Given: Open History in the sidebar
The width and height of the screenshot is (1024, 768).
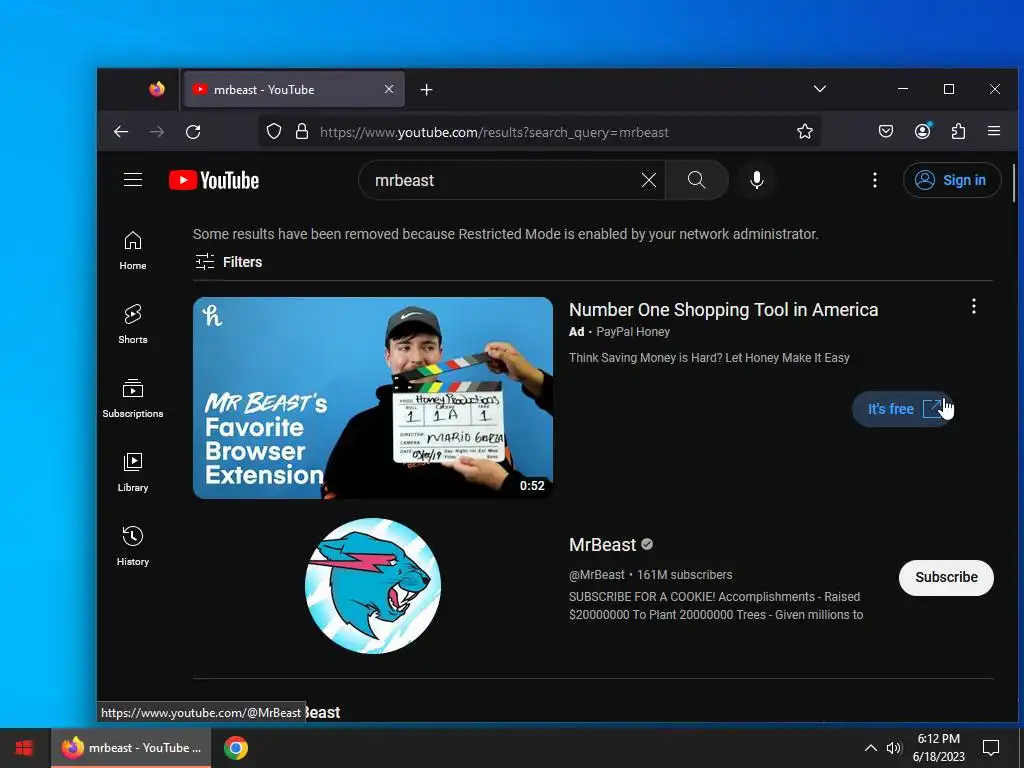Looking at the screenshot, I should coord(133,546).
